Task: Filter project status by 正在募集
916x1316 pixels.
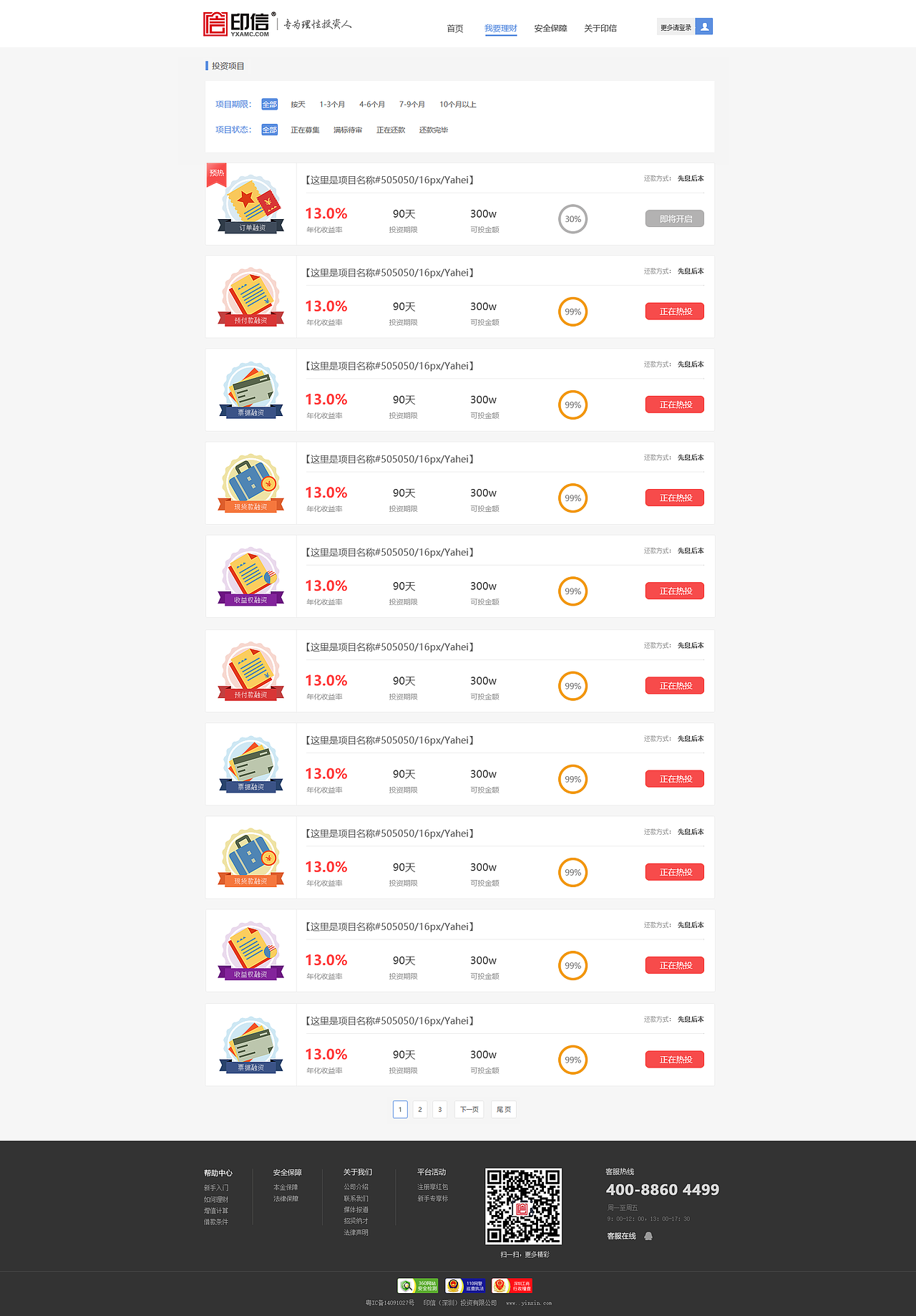Action: point(305,130)
